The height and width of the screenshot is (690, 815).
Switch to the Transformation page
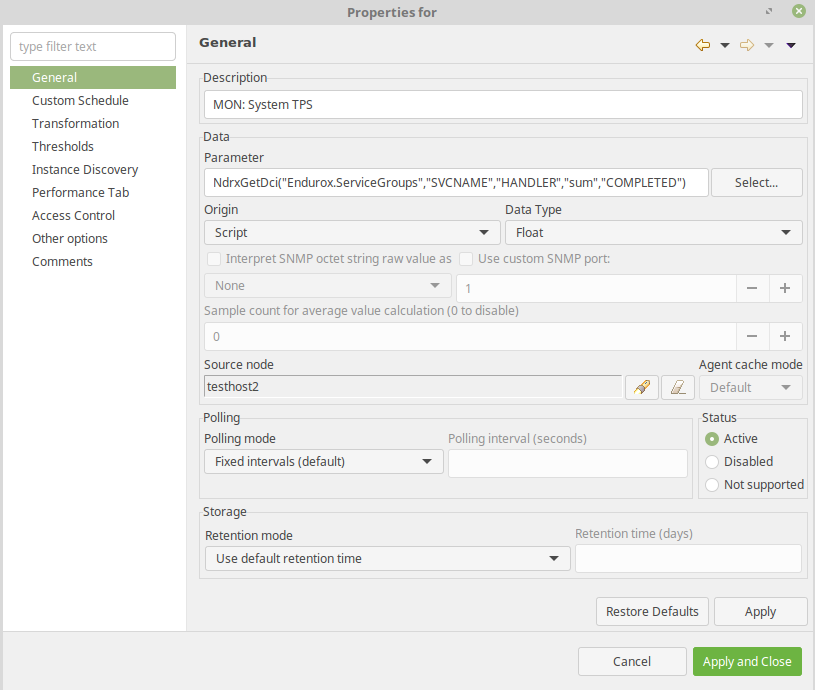click(75, 124)
